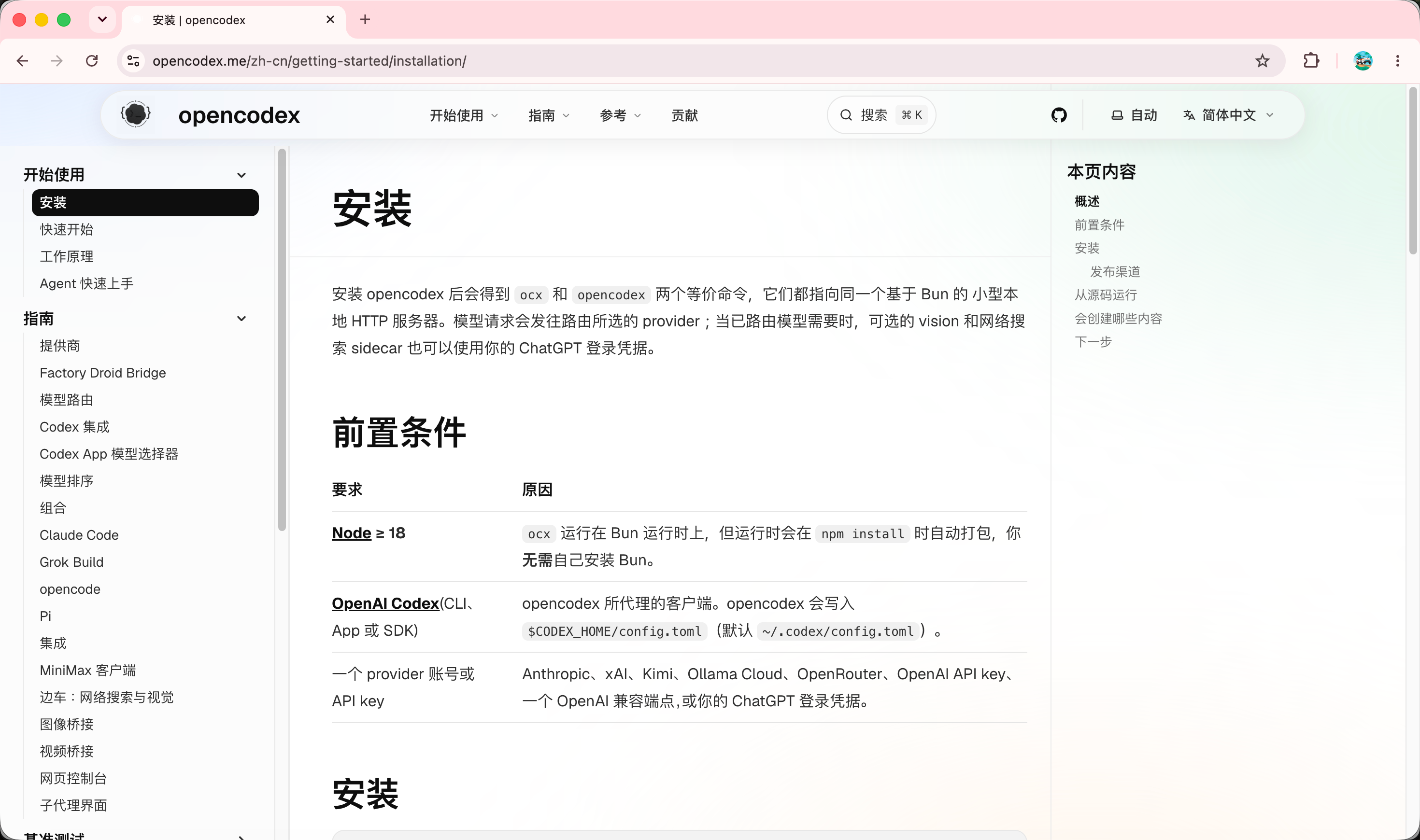1420x840 pixels.
Task: Jump to 会创建哪些内容 in page contents
Action: point(1118,319)
